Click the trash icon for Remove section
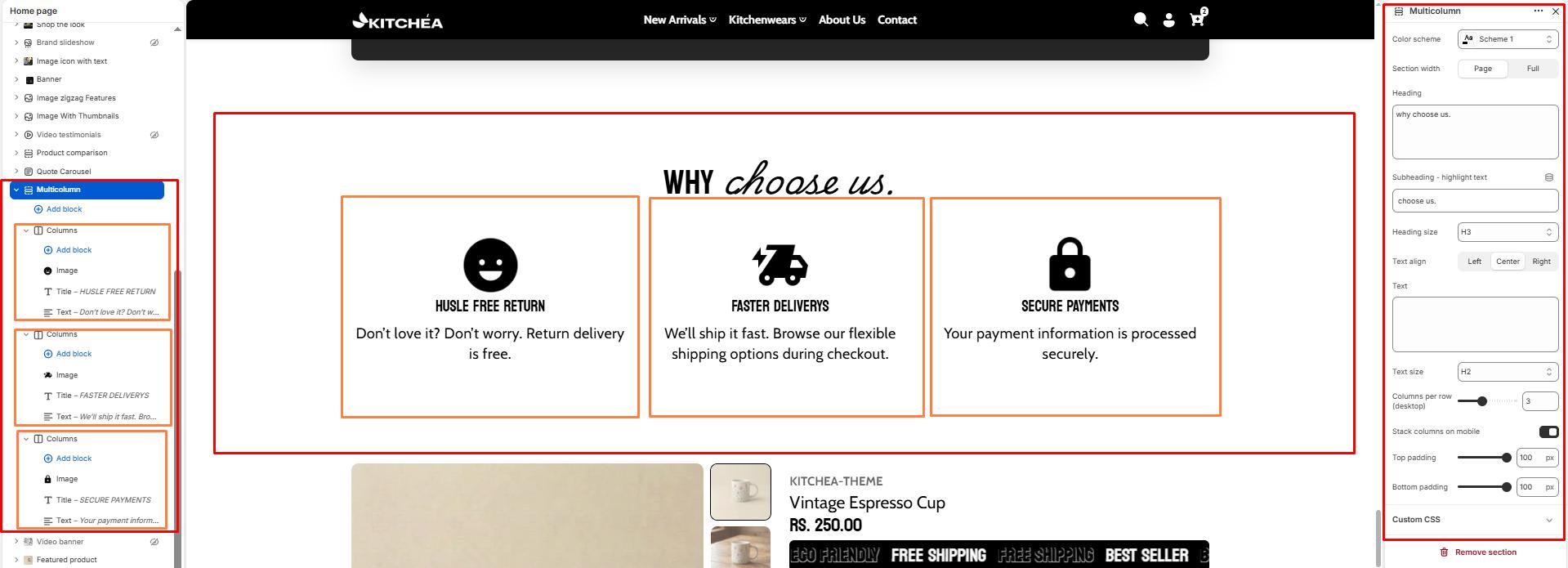Screen dimensions: 1568x568 pyautogui.click(x=1444, y=552)
